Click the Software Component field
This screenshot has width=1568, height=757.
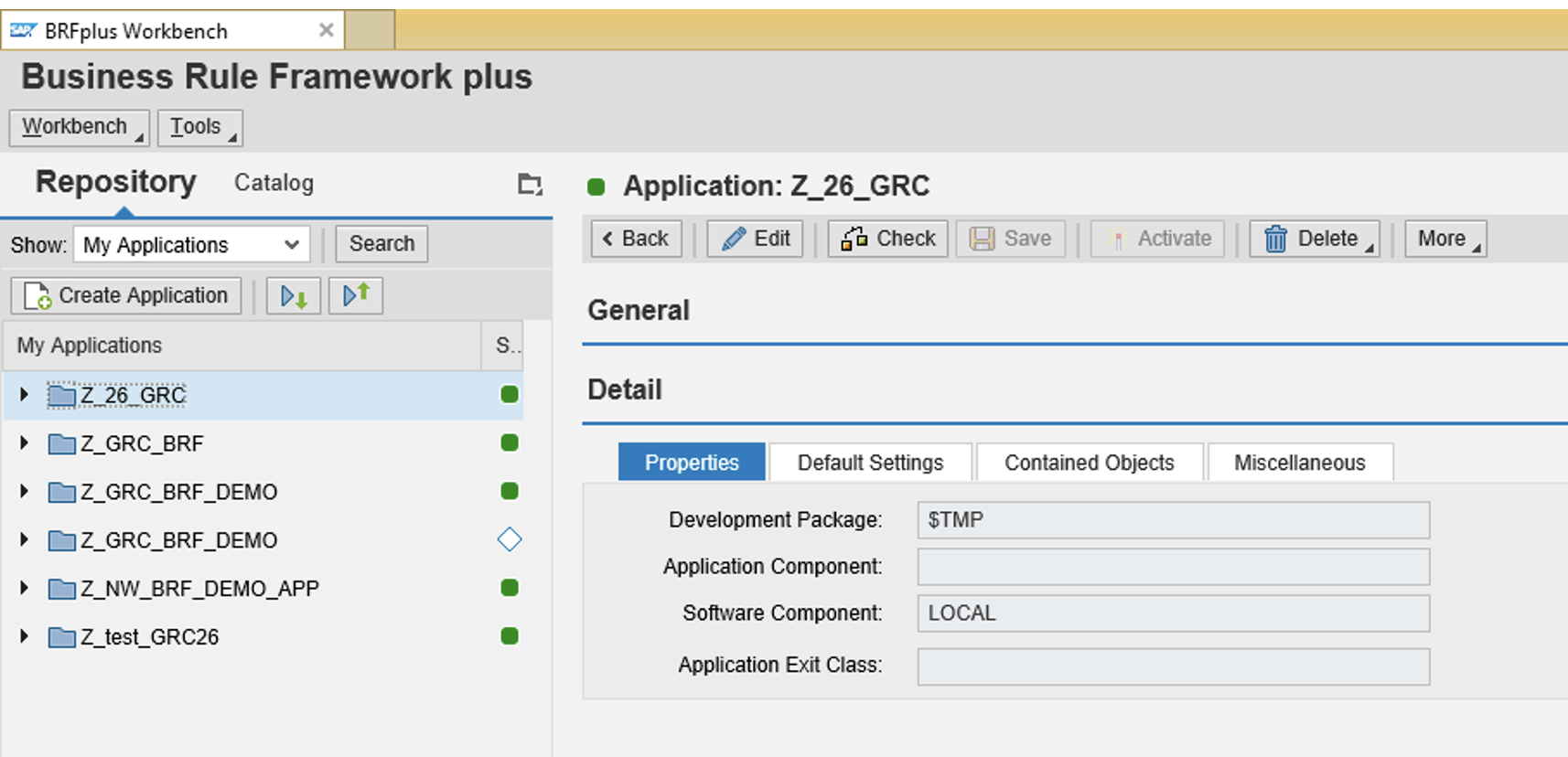(1174, 613)
